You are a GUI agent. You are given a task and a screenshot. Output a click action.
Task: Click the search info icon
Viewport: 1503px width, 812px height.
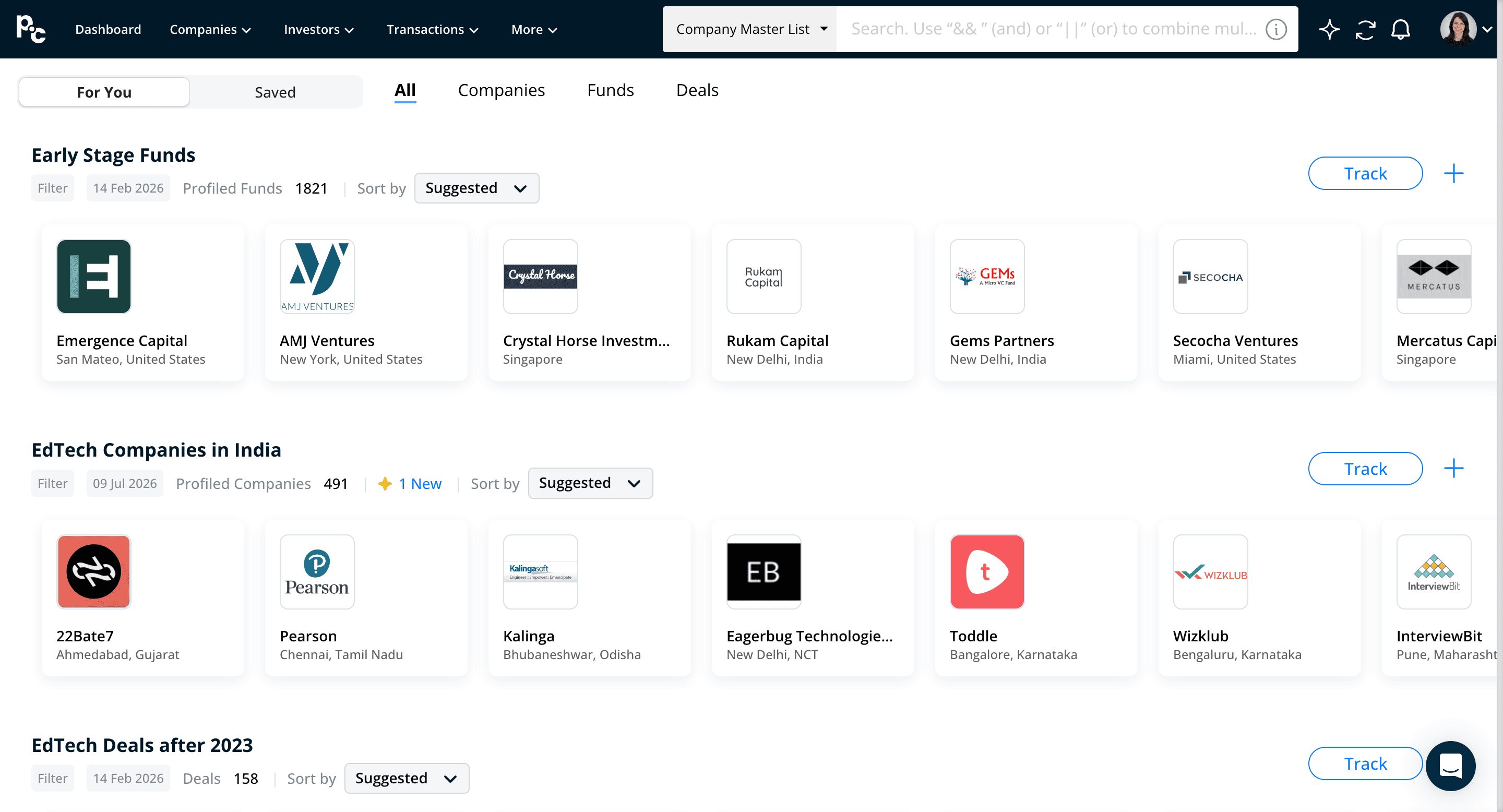pyautogui.click(x=1276, y=29)
